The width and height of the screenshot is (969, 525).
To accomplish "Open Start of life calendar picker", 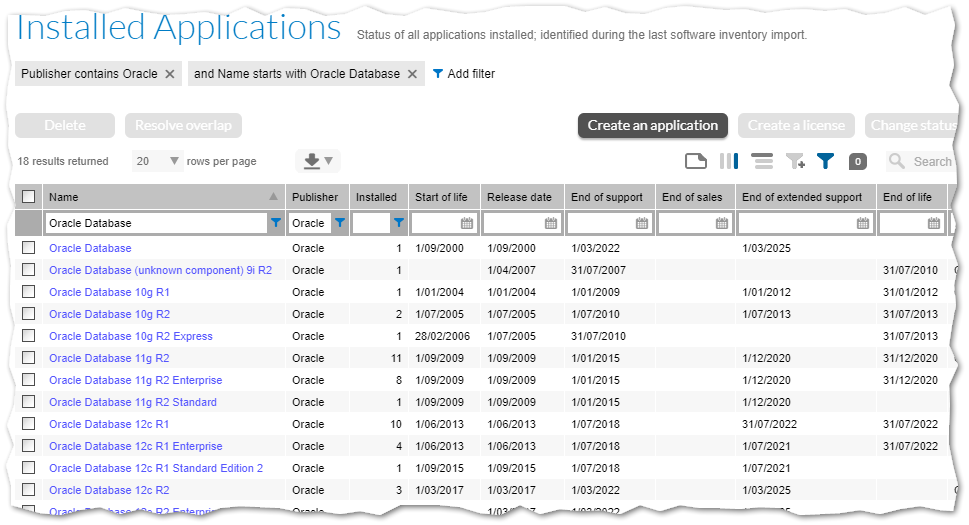I will coord(467,223).
